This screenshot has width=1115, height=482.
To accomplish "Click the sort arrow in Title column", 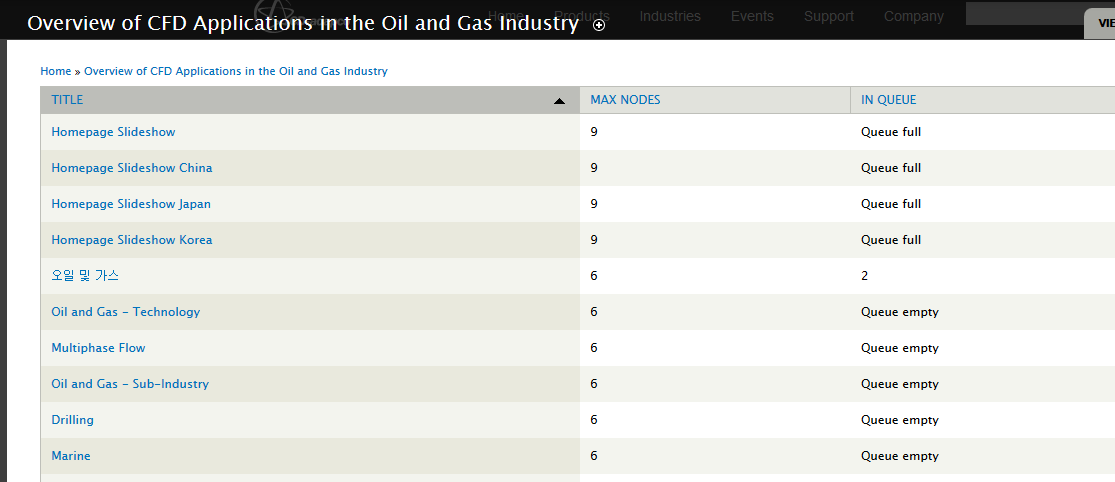I will click(559, 100).
